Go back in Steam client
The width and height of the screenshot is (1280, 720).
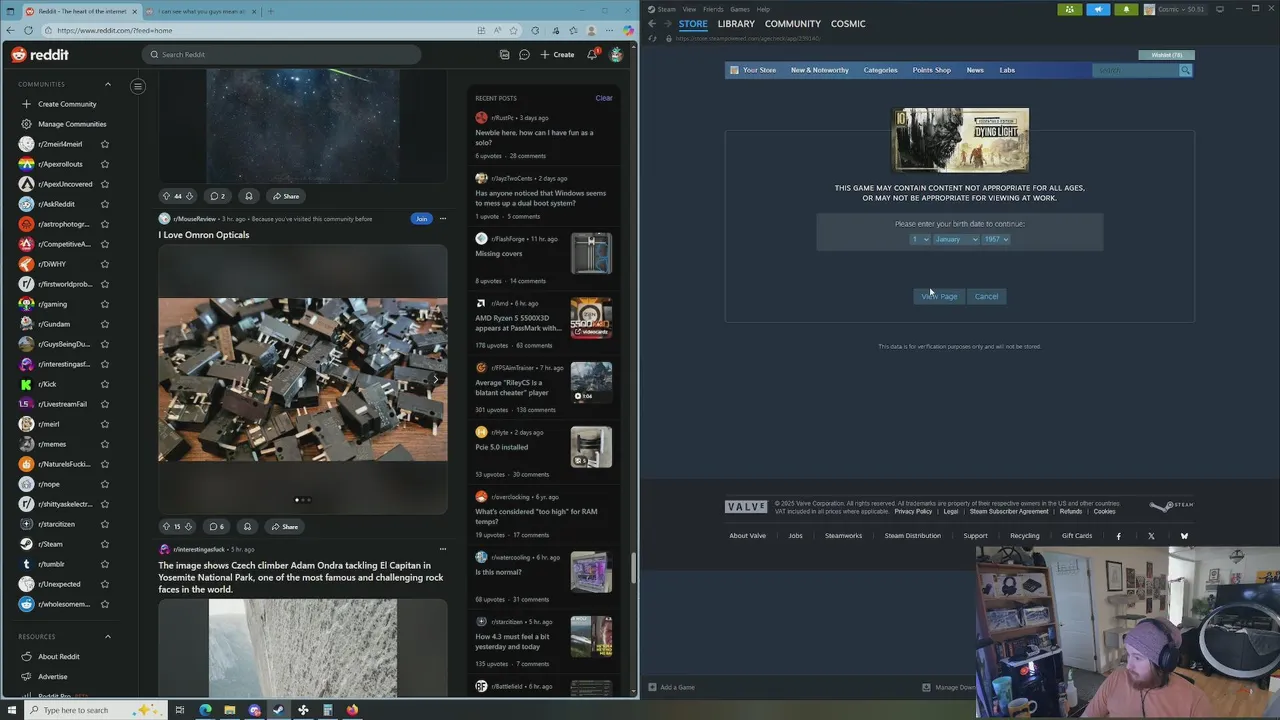click(x=652, y=23)
